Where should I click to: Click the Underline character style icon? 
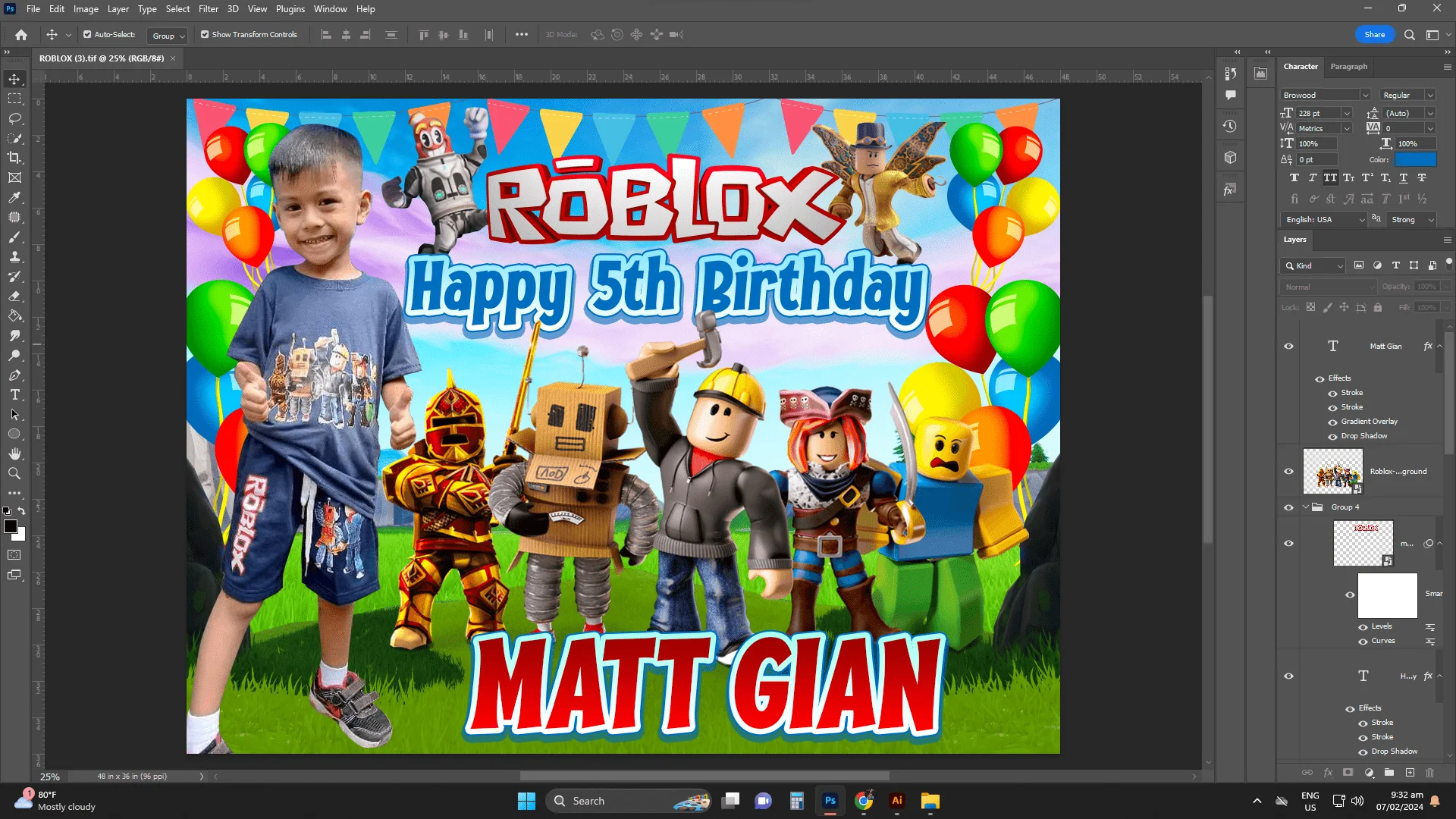(x=1403, y=178)
